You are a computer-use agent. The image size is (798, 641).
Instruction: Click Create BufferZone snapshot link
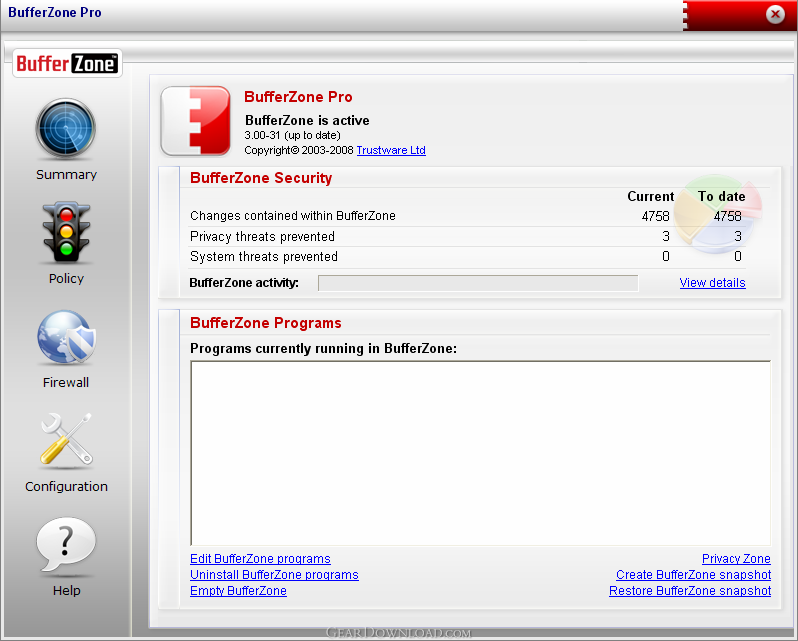[694, 575]
